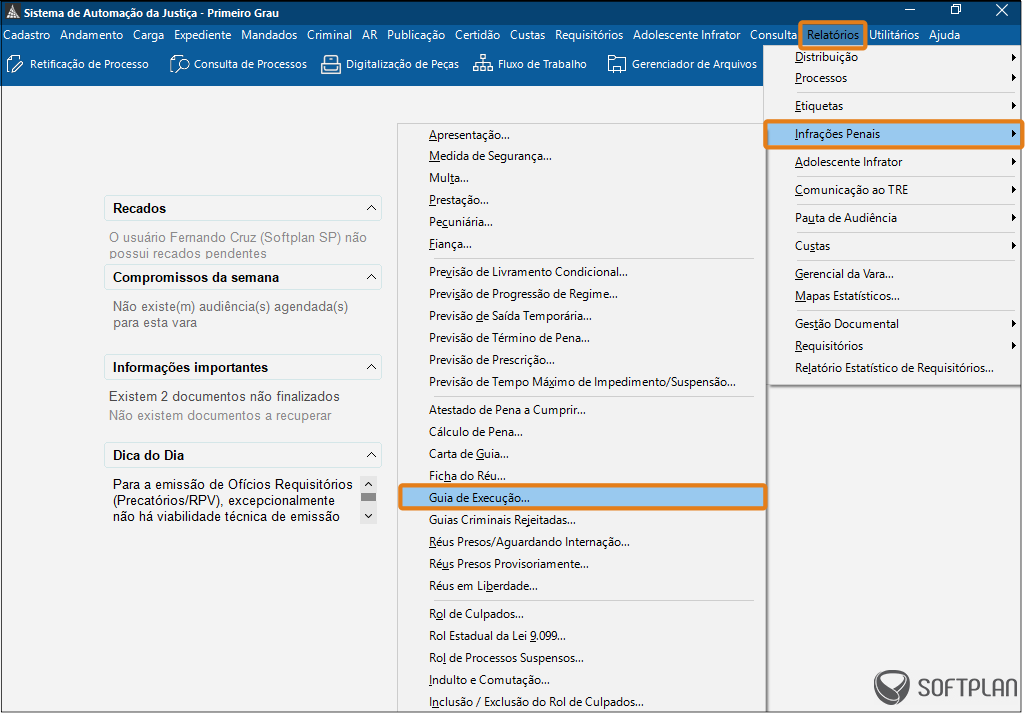Screen dimensions: 1025x713
Task: Click the application logo in title bar
Action: coord(12,12)
